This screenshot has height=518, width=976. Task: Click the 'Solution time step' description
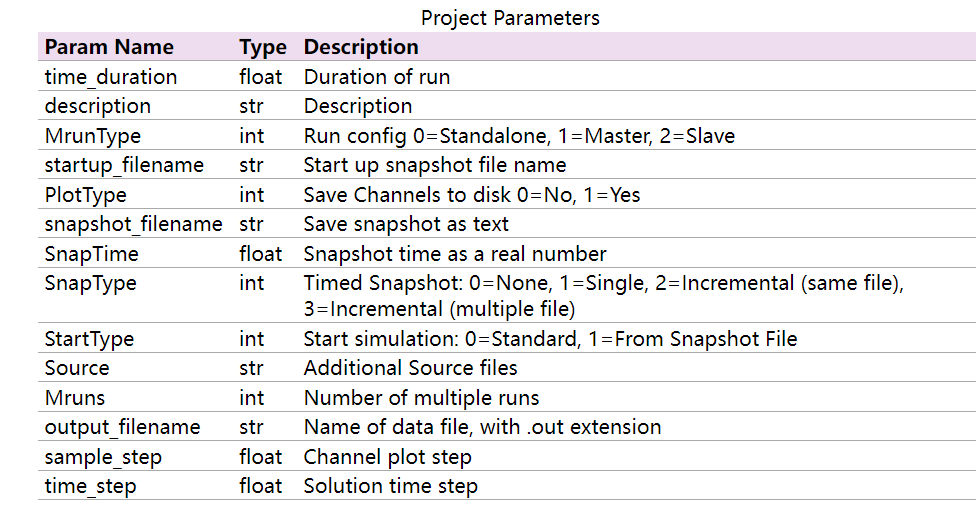point(390,486)
